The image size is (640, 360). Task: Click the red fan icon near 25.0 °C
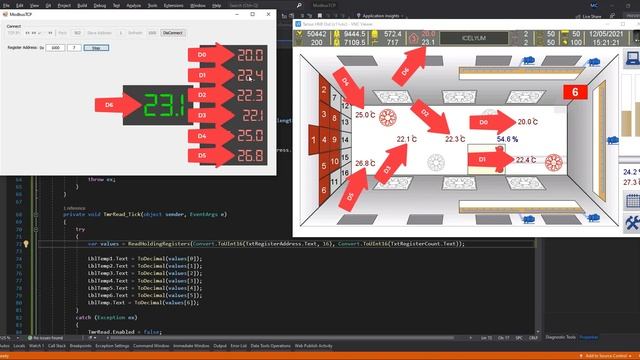click(388, 118)
